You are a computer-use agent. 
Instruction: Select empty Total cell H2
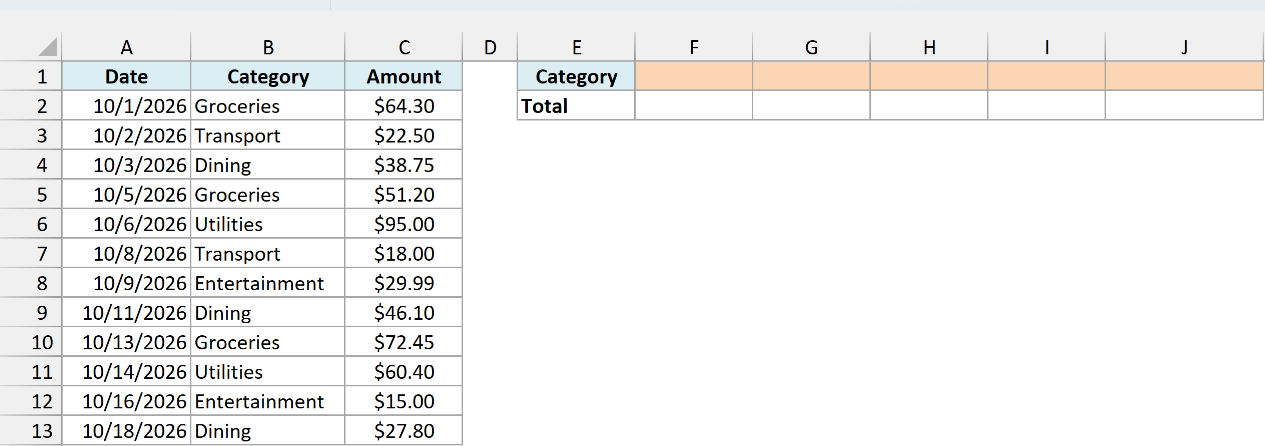point(929,106)
